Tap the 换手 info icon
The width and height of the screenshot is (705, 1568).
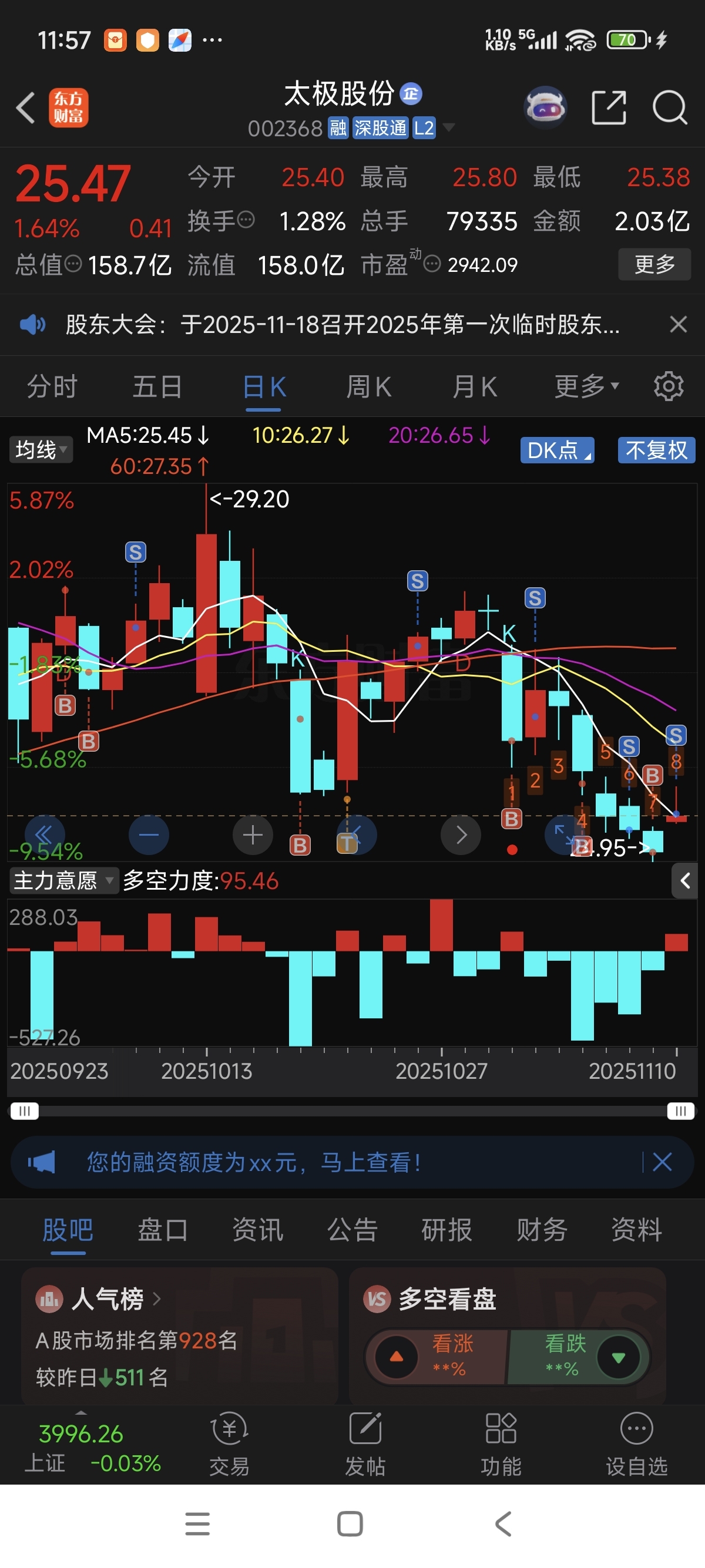pos(246,219)
